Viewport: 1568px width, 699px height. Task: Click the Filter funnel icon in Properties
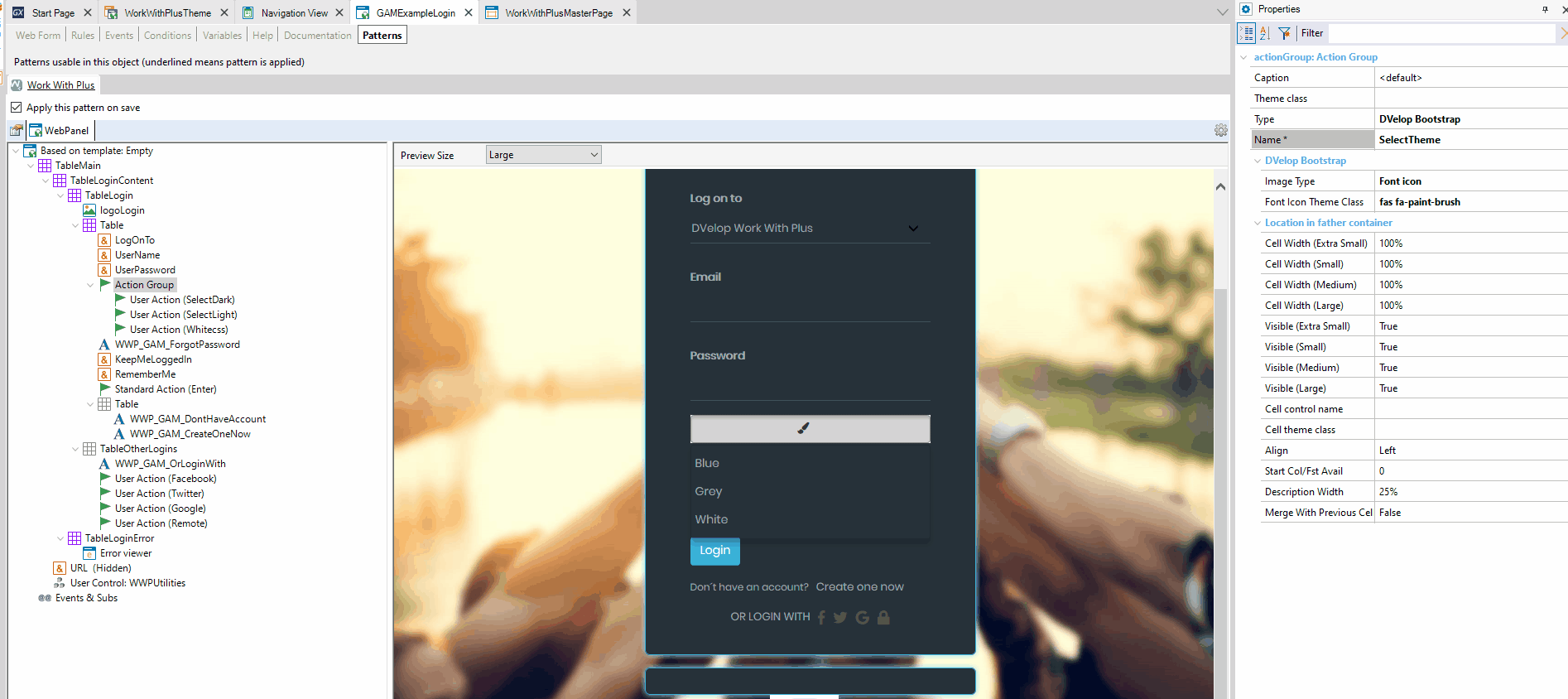[x=1284, y=33]
